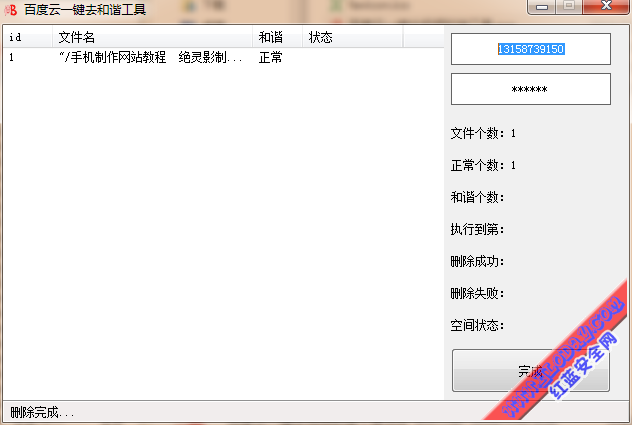Click the id column header
632x425 pixels.
tap(27, 37)
